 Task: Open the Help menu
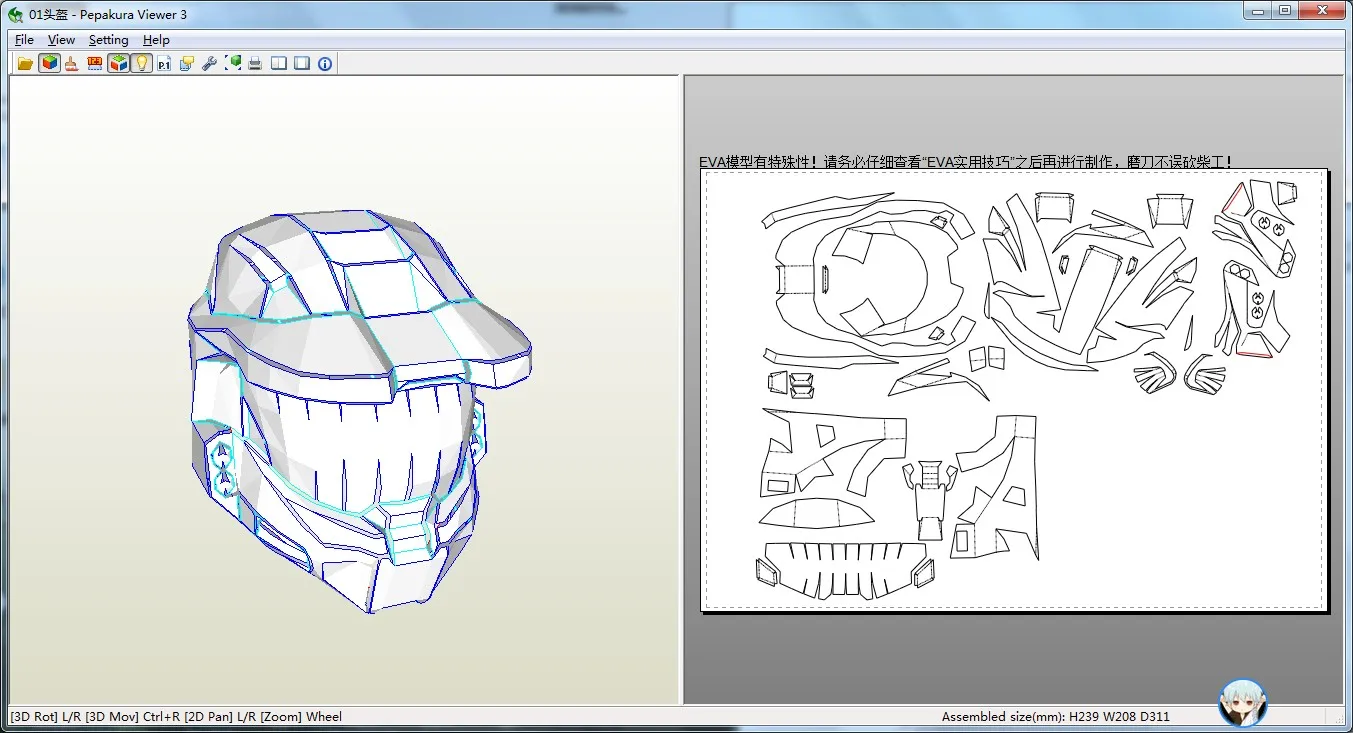(x=156, y=40)
